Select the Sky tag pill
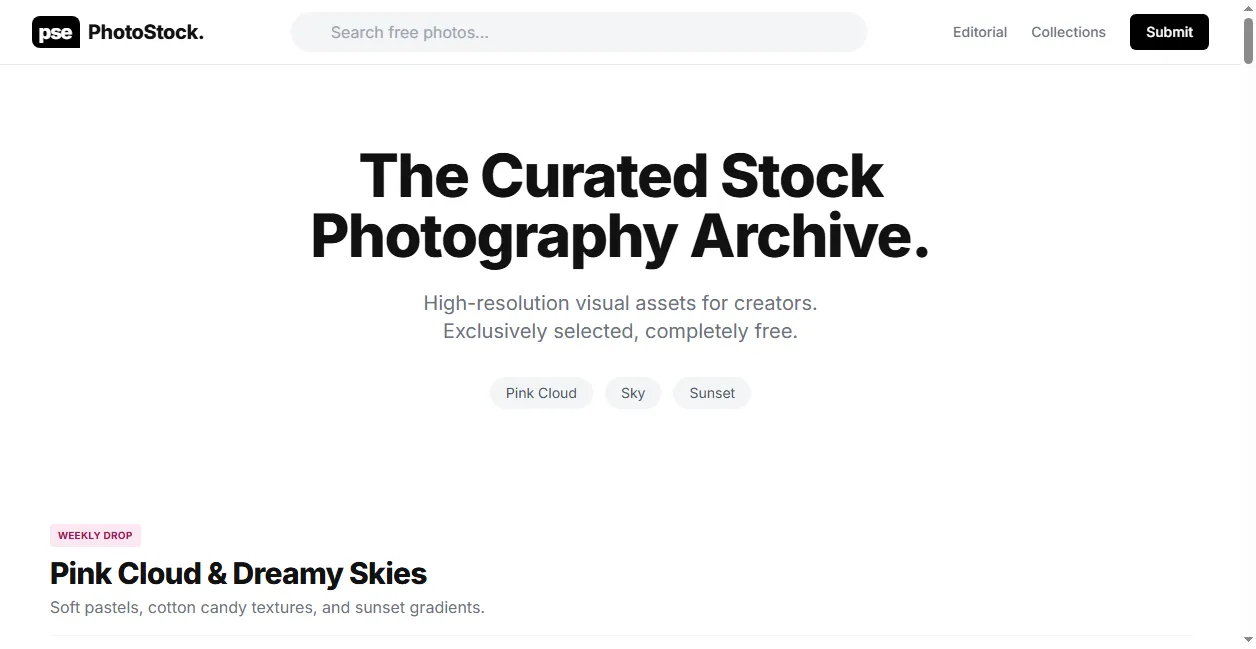The width and height of the screenshot is (1256, 649). pyautogui.click(x=632, y=393)
